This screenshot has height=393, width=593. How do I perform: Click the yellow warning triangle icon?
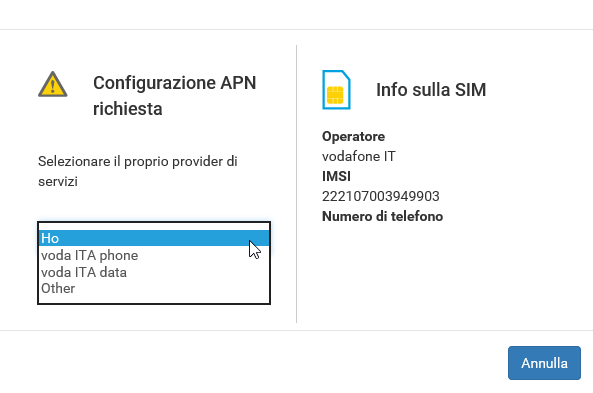53,84
